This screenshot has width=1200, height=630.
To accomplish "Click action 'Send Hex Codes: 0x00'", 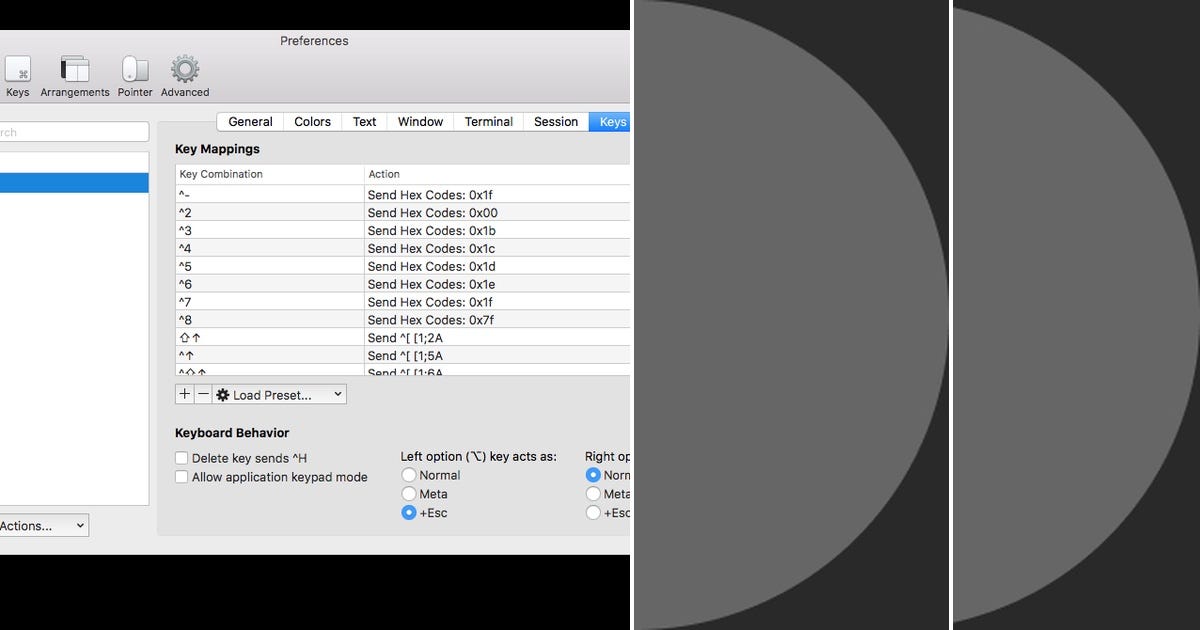I will pos(432,213).
